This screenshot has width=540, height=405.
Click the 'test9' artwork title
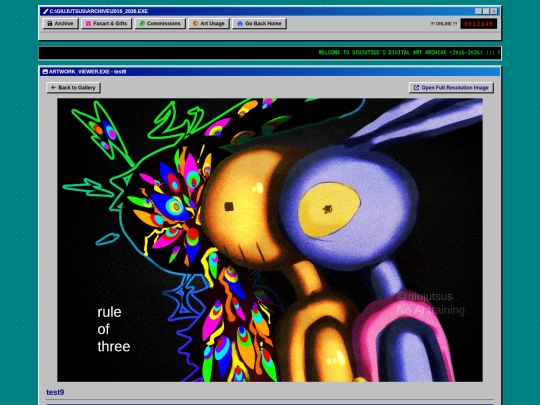[x=55, y=392]
